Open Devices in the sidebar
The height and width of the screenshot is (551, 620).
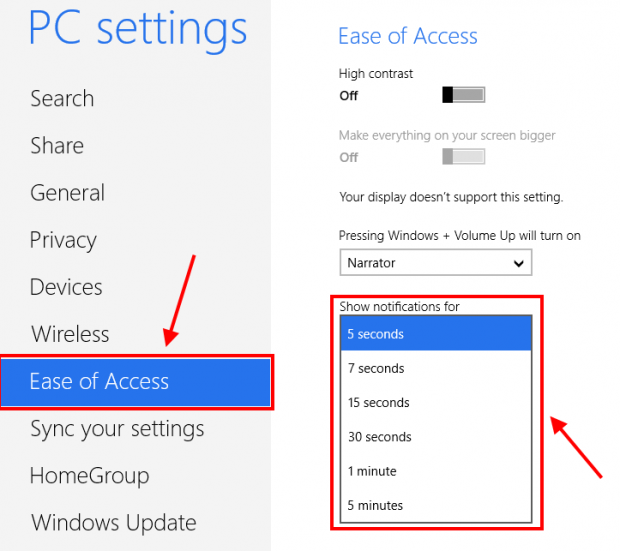66,287
